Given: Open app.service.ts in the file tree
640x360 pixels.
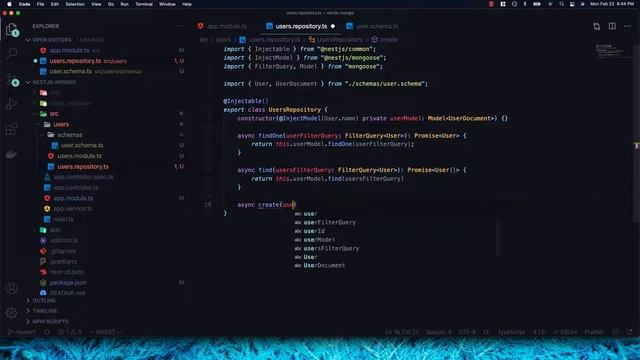Looking at the screenshot, I should point(73,209).
